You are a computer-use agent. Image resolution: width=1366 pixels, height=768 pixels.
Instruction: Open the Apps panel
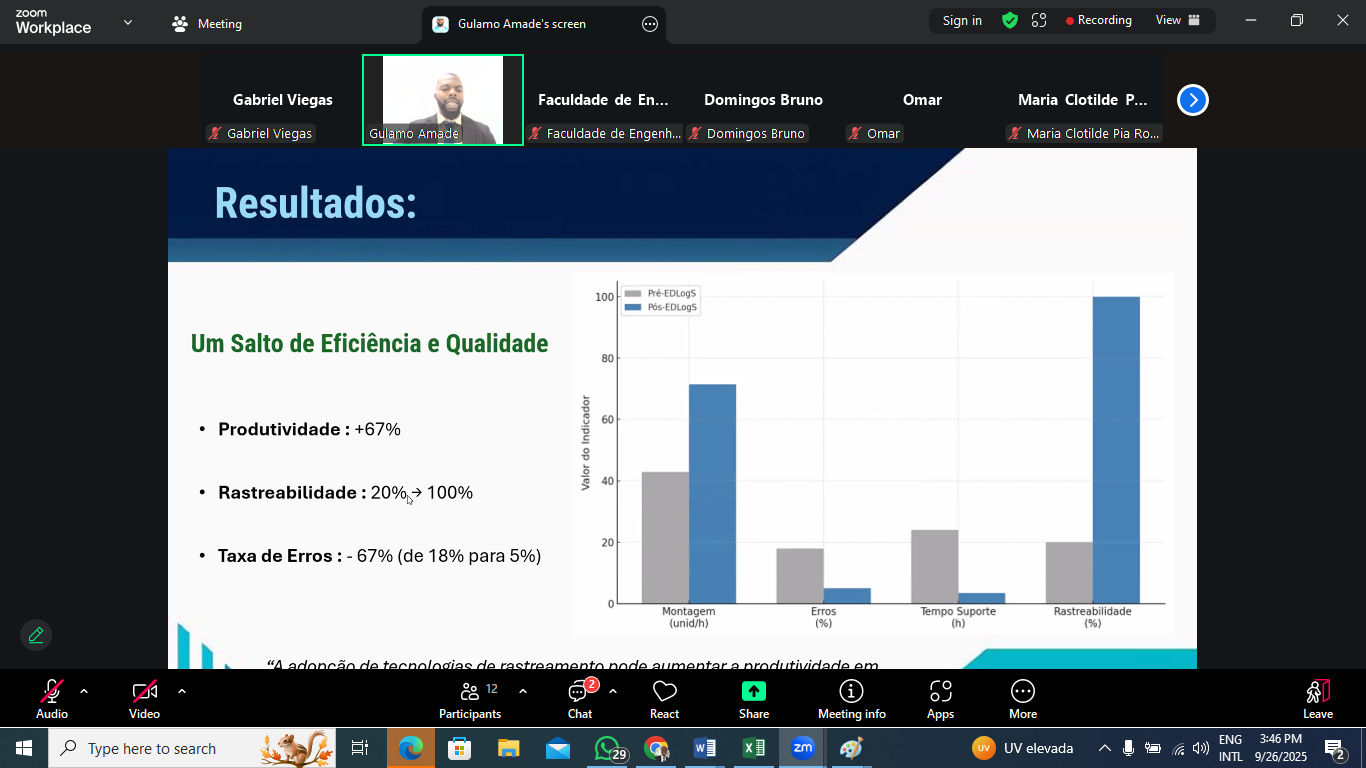point(940,698)
